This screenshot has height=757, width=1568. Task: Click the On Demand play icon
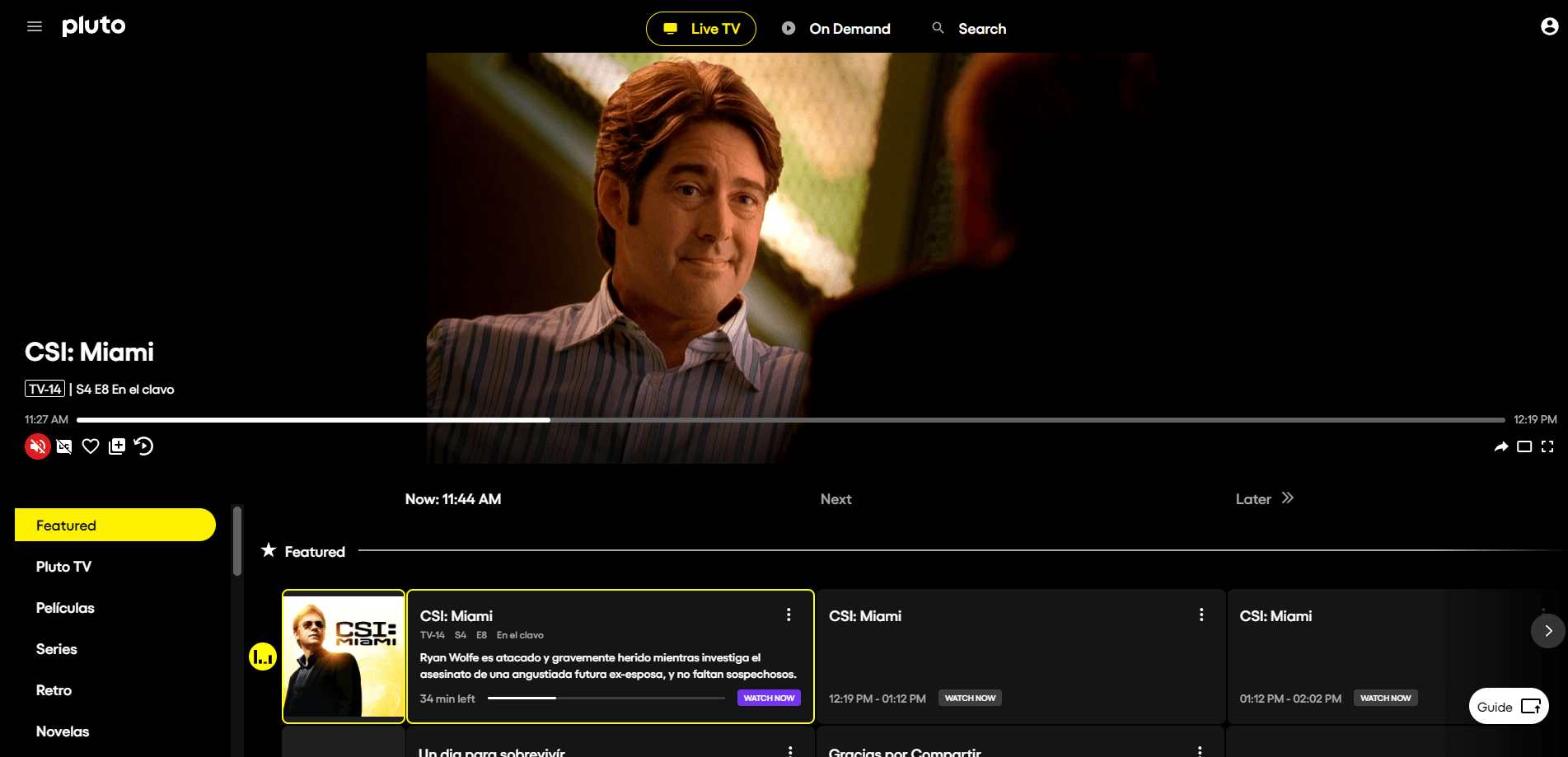789,28
